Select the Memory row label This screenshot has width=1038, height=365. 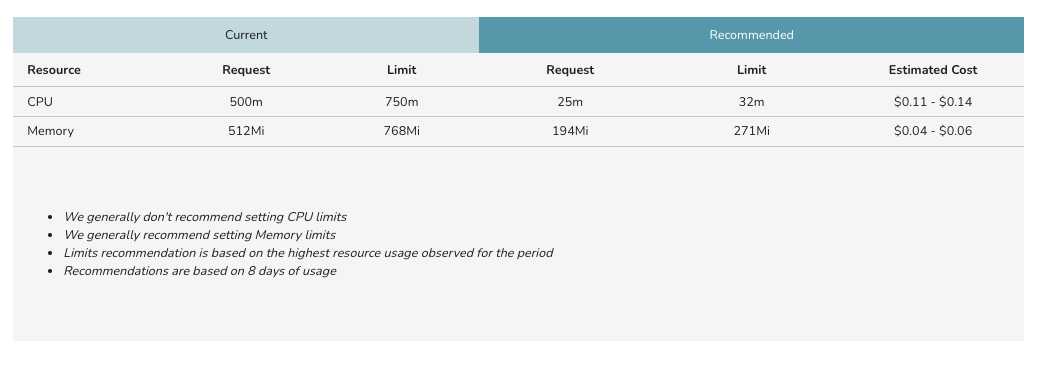(50, 131)
